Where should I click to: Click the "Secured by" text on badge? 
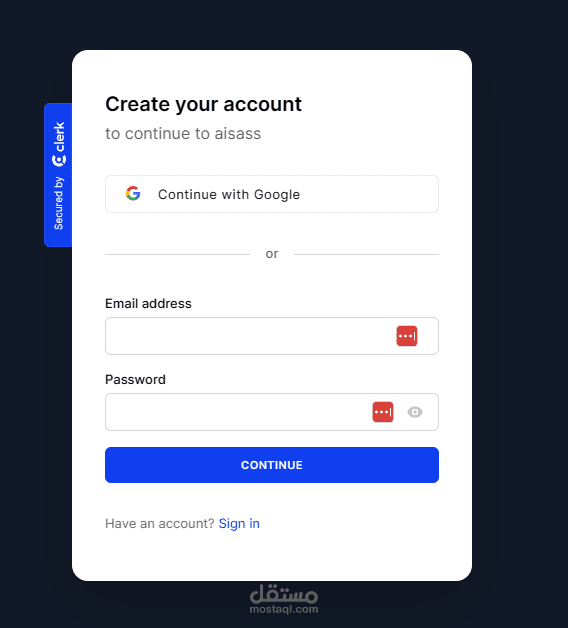coord(59,203)
